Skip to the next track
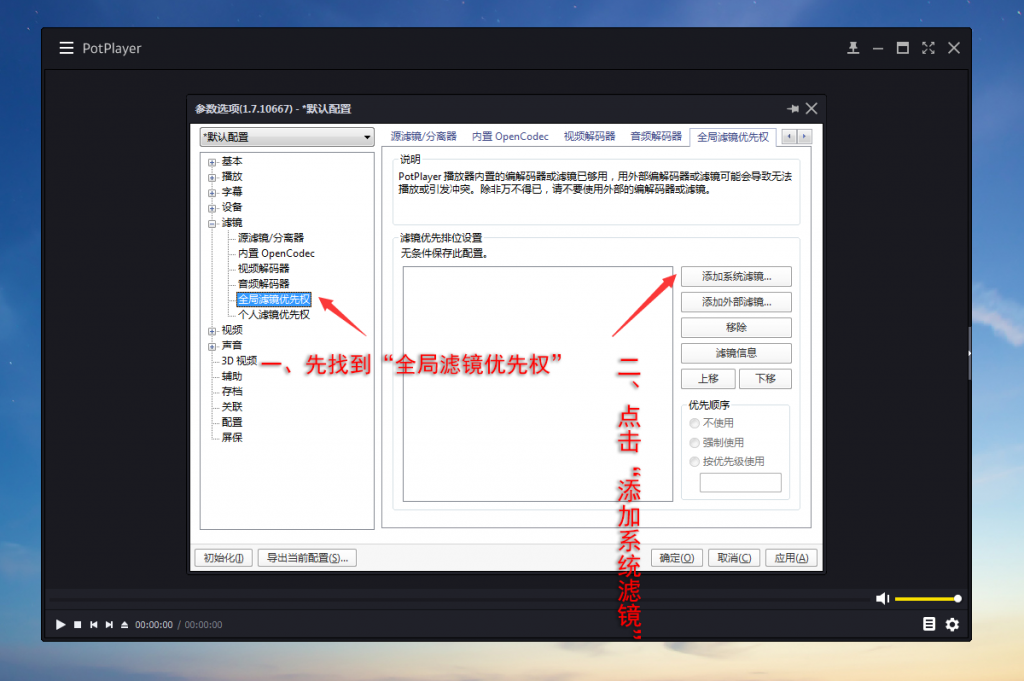 (109, 625)
